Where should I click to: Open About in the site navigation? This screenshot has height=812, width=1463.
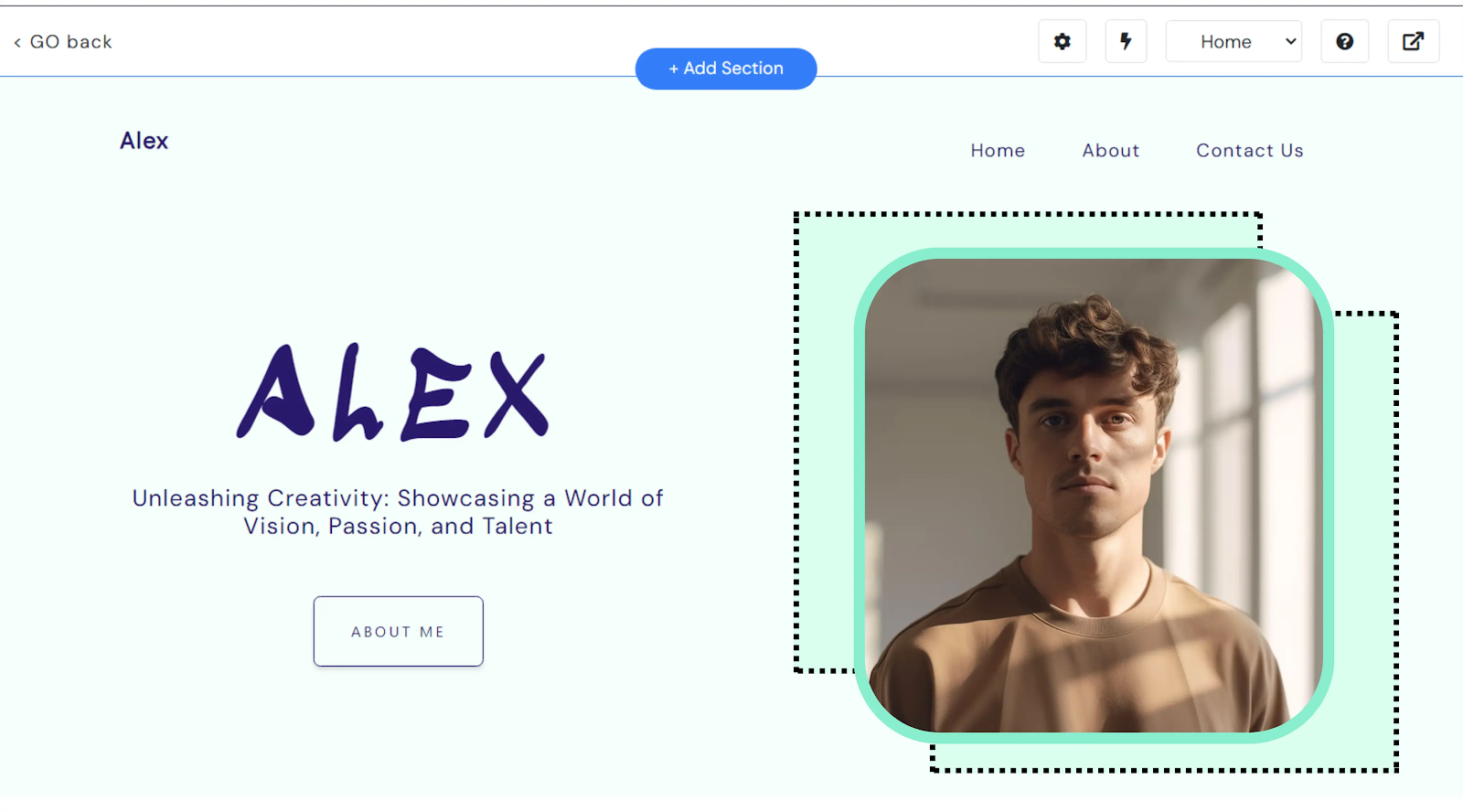[1111, 150]
